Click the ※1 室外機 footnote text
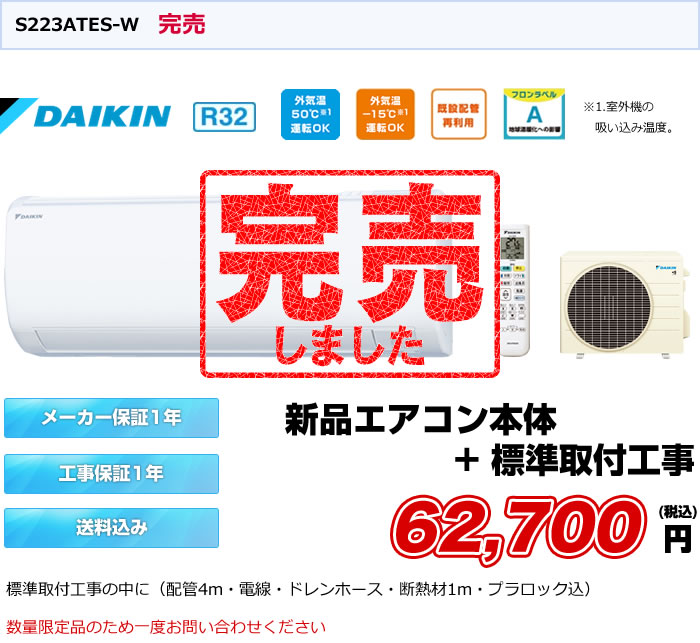 click(629, 117)
